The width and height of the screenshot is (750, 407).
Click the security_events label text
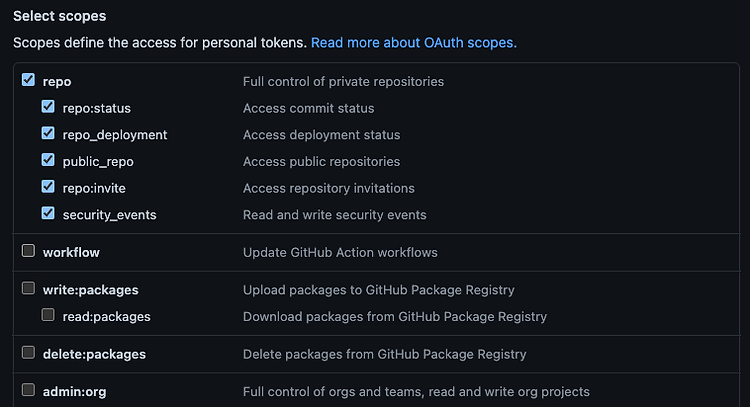[x=110, y=215]
